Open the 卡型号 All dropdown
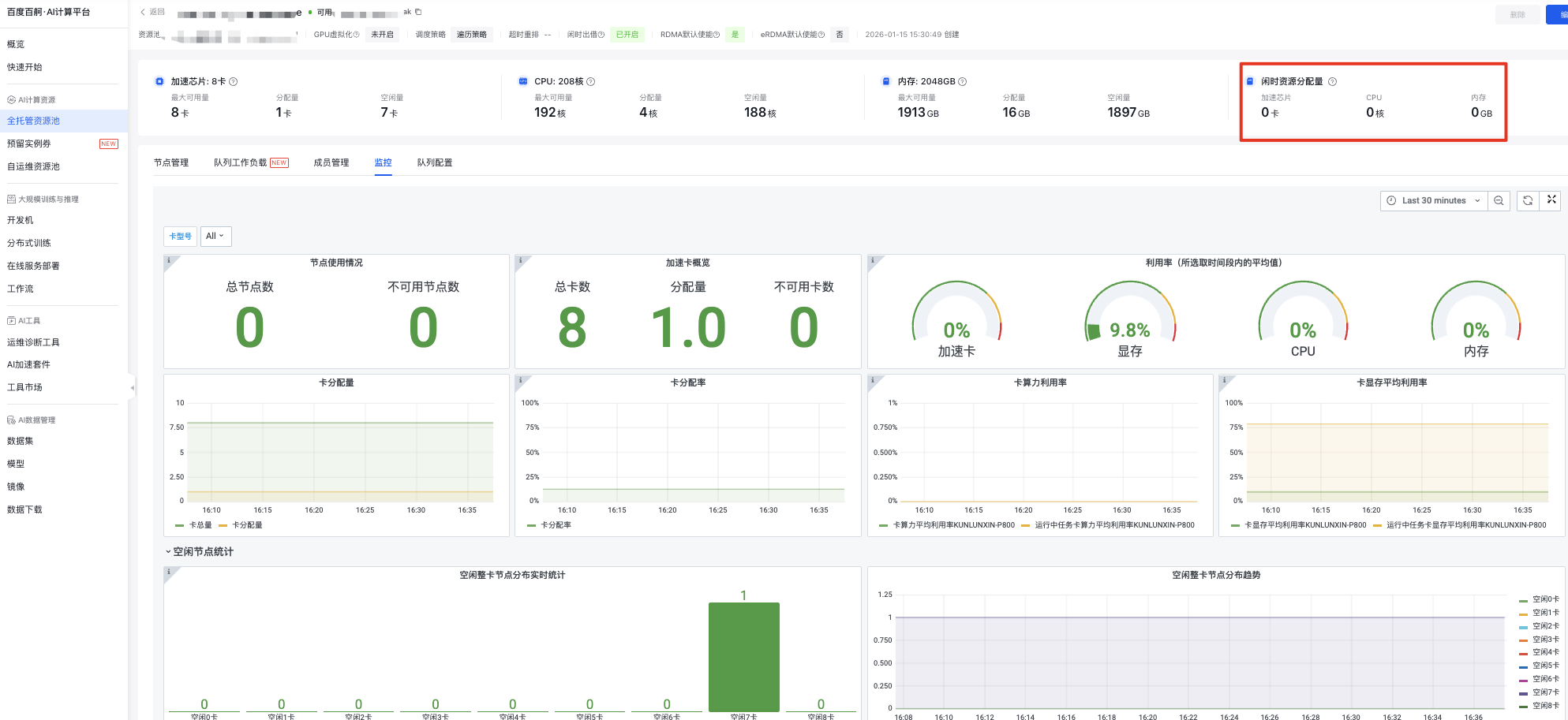1568x720 pixels. (x=215, y=236)
